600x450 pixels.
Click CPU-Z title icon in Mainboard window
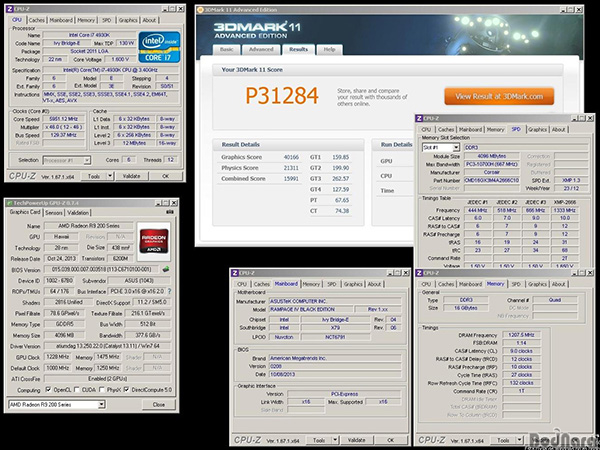235,273
